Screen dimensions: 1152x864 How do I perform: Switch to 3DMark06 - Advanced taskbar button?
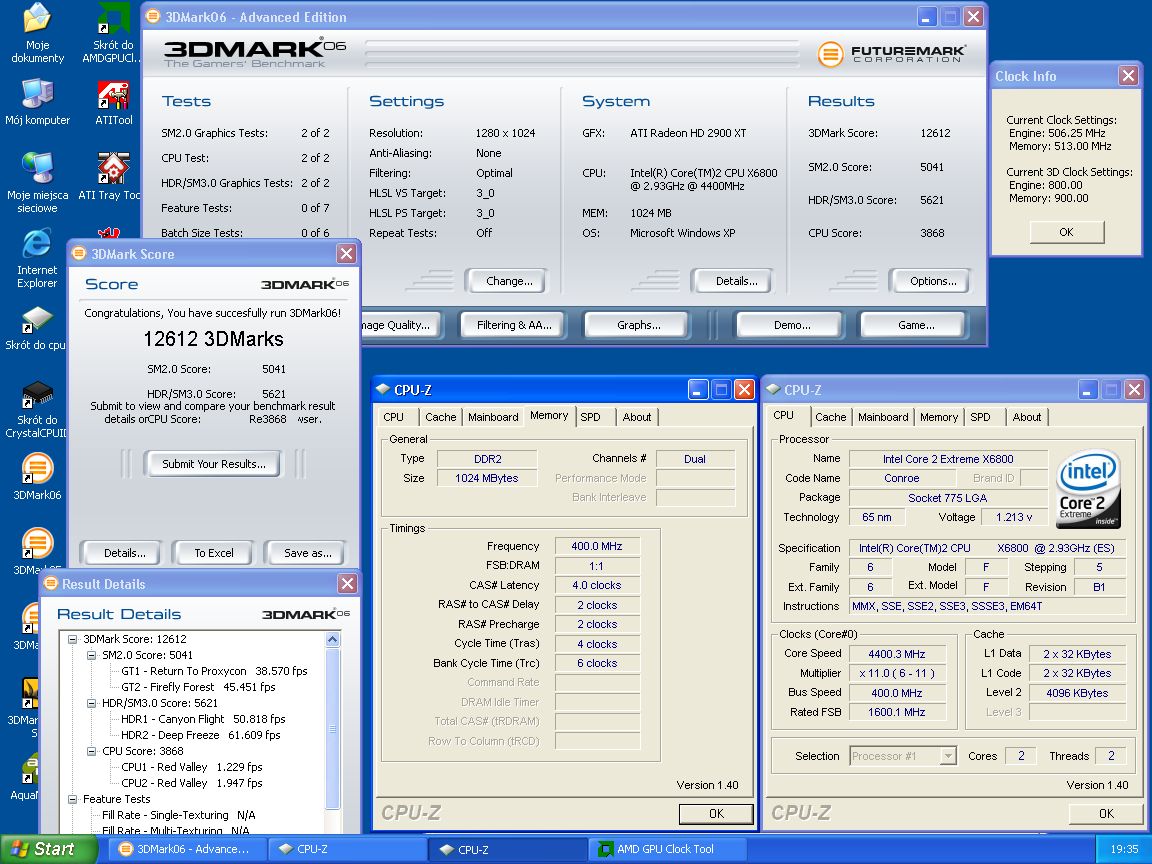coord(186,849)
